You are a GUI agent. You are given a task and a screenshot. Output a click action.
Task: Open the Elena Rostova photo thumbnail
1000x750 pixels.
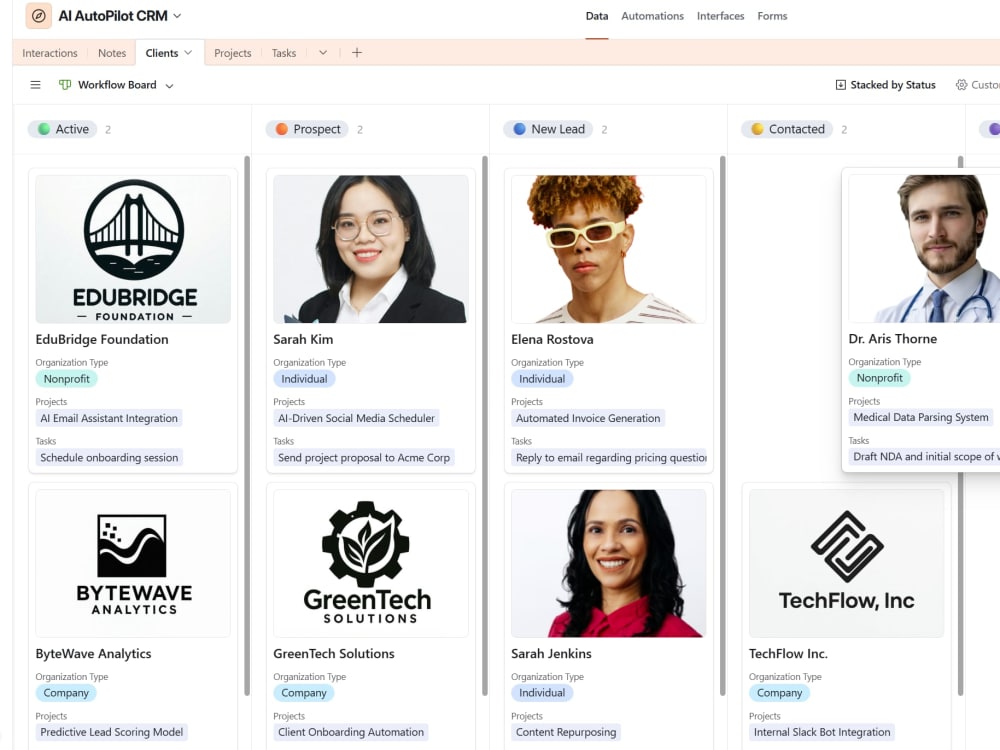(608, 249)
